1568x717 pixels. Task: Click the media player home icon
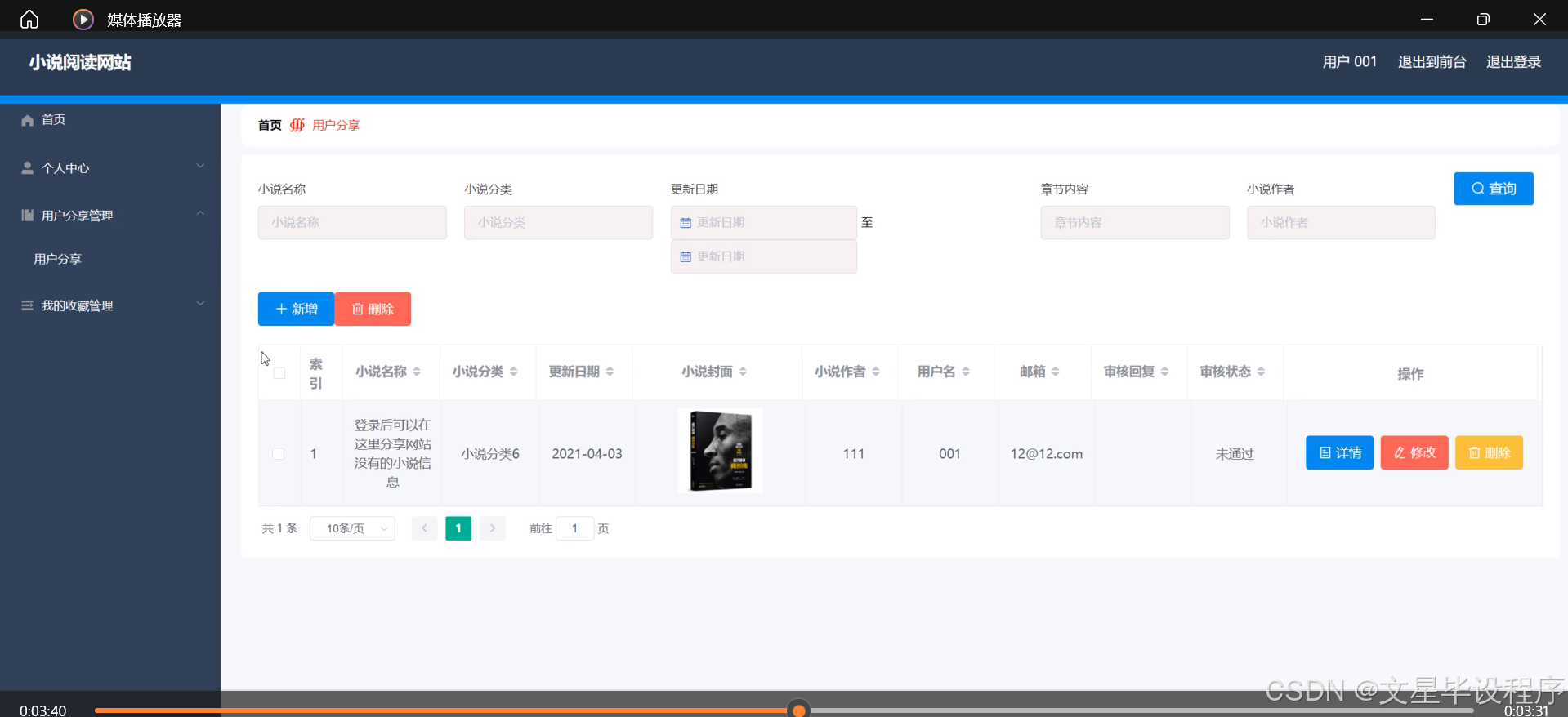click(x=29, y=19)
